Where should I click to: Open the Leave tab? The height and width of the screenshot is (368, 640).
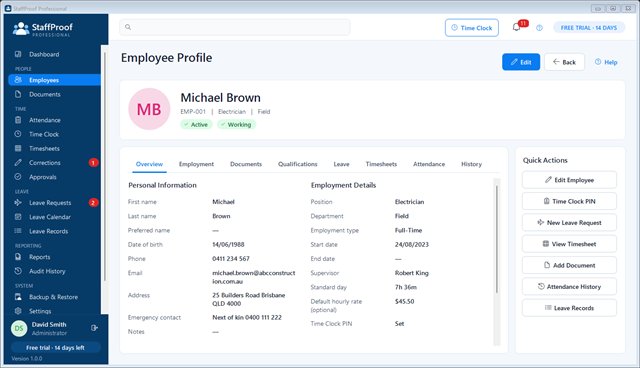pos(341,164)
